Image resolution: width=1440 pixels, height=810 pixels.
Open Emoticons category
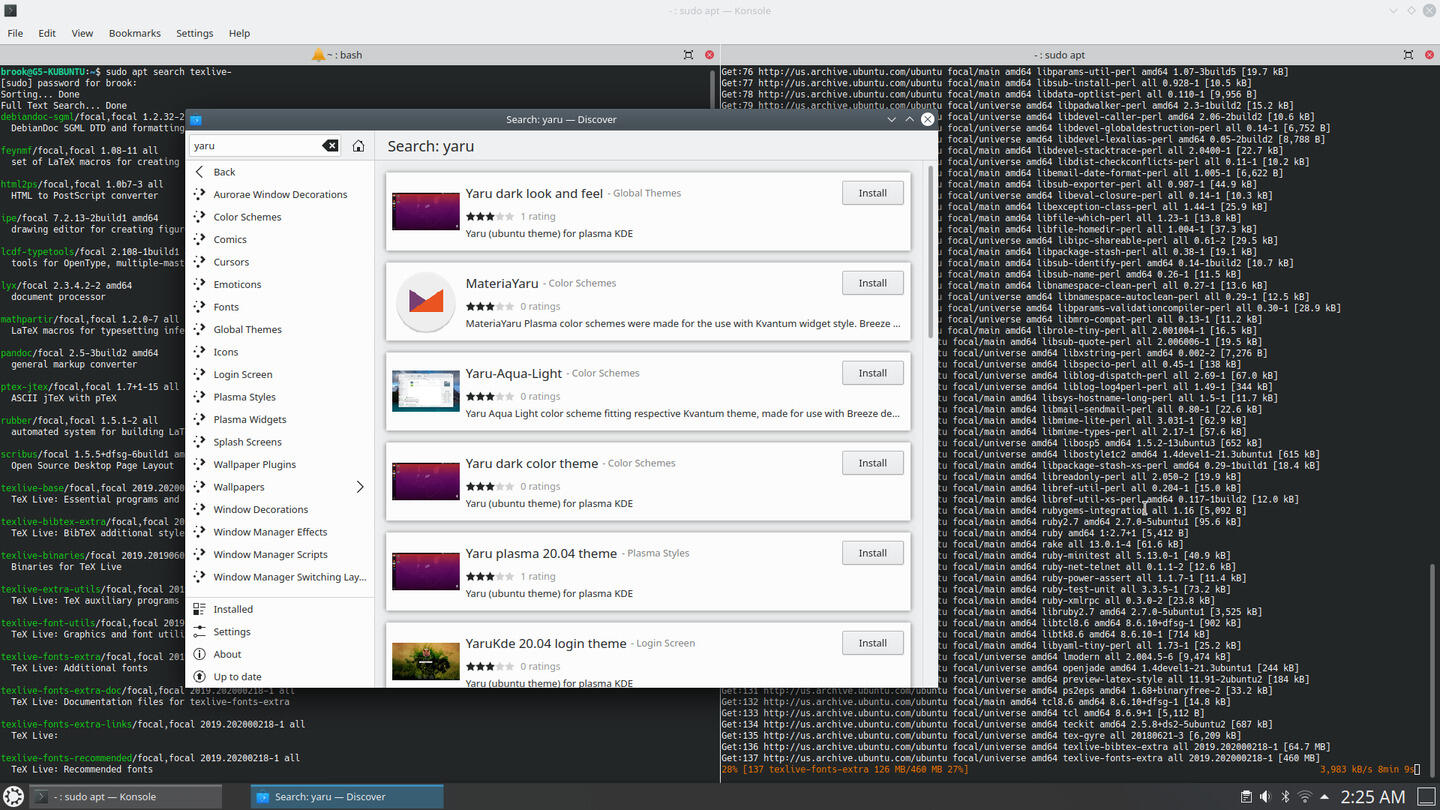(x=280, y=284)
